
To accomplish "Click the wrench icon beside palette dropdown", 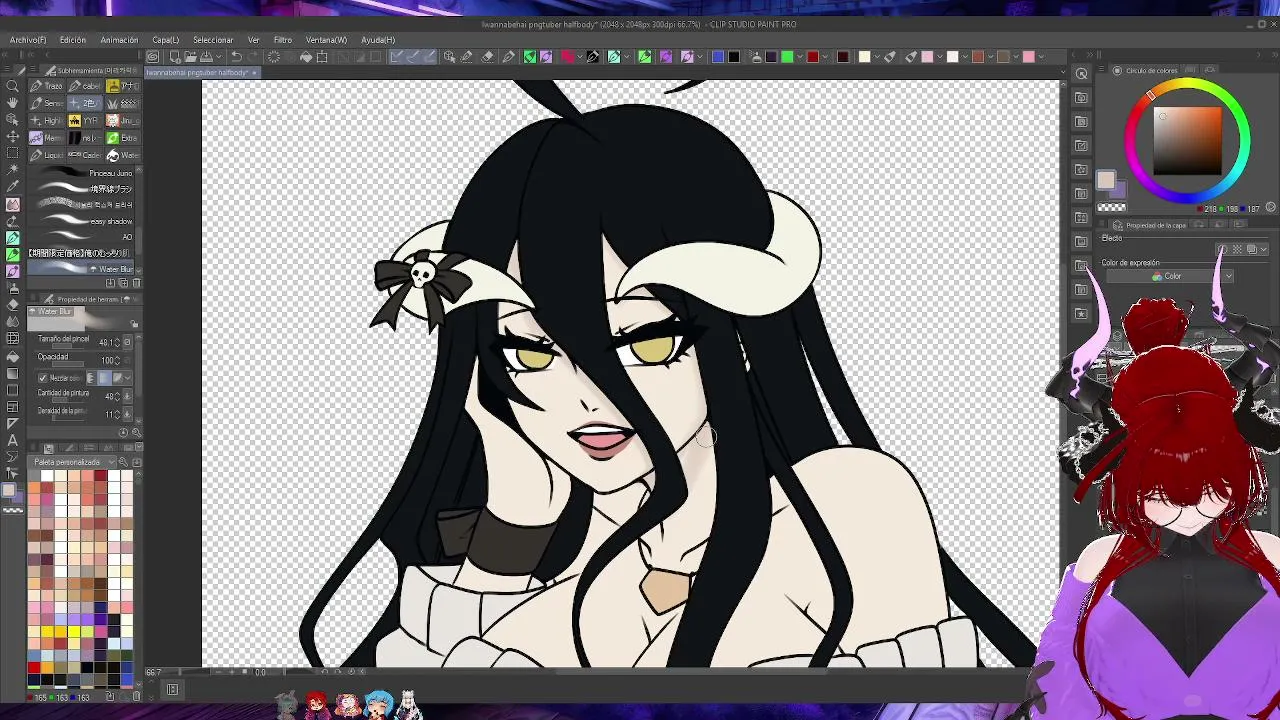I will (x=124, y=462).
